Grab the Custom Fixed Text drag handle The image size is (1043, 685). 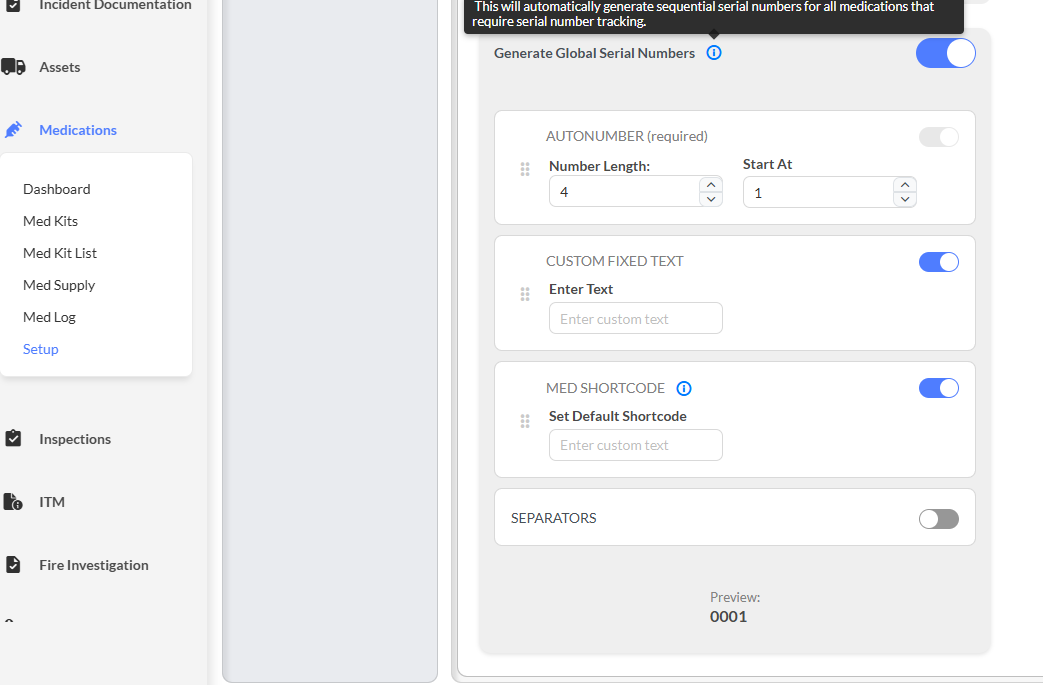[x=525, y=294]
